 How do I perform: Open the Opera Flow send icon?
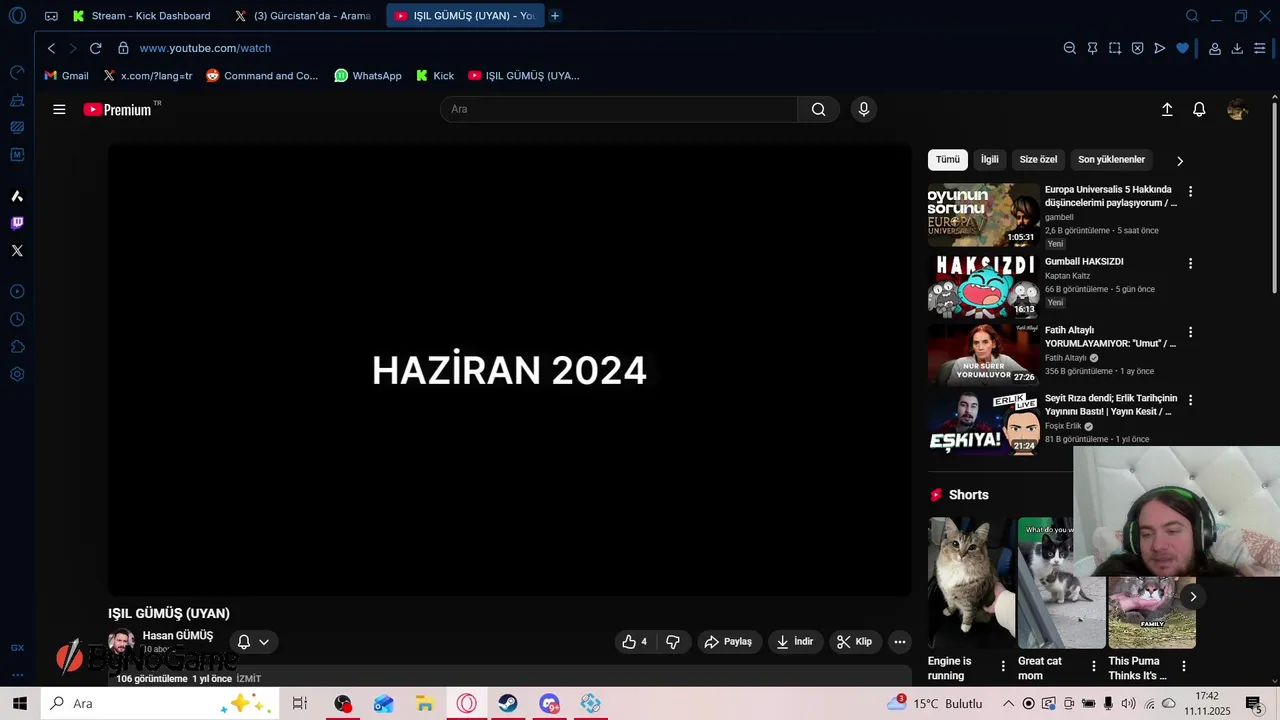click(1160, 48)
